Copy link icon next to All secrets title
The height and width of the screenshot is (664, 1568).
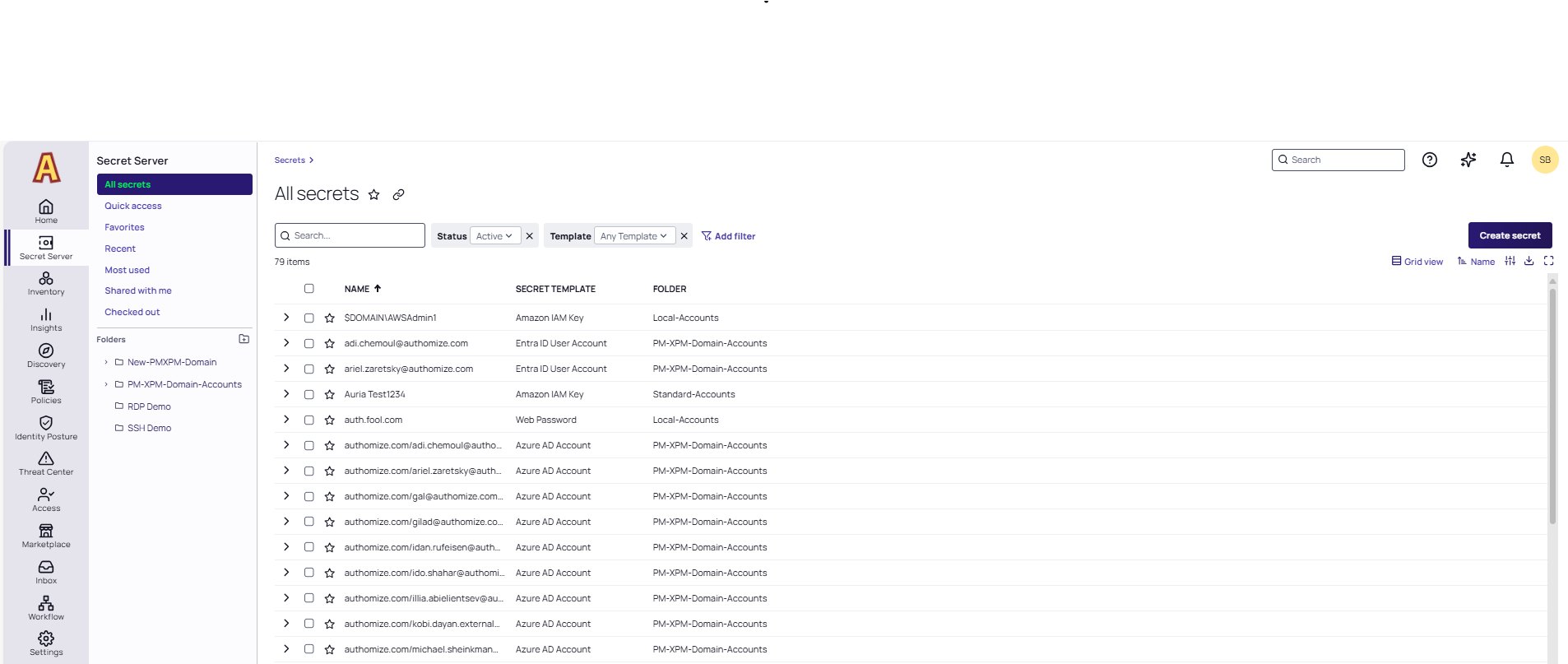click(x=398, y=195)
